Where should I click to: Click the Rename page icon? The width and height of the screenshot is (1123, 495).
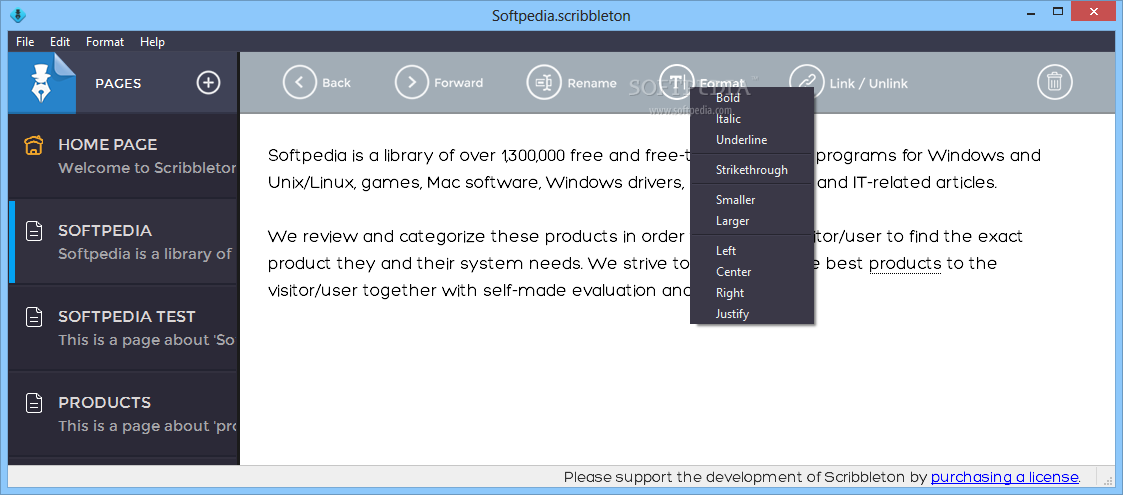point(544,82)
